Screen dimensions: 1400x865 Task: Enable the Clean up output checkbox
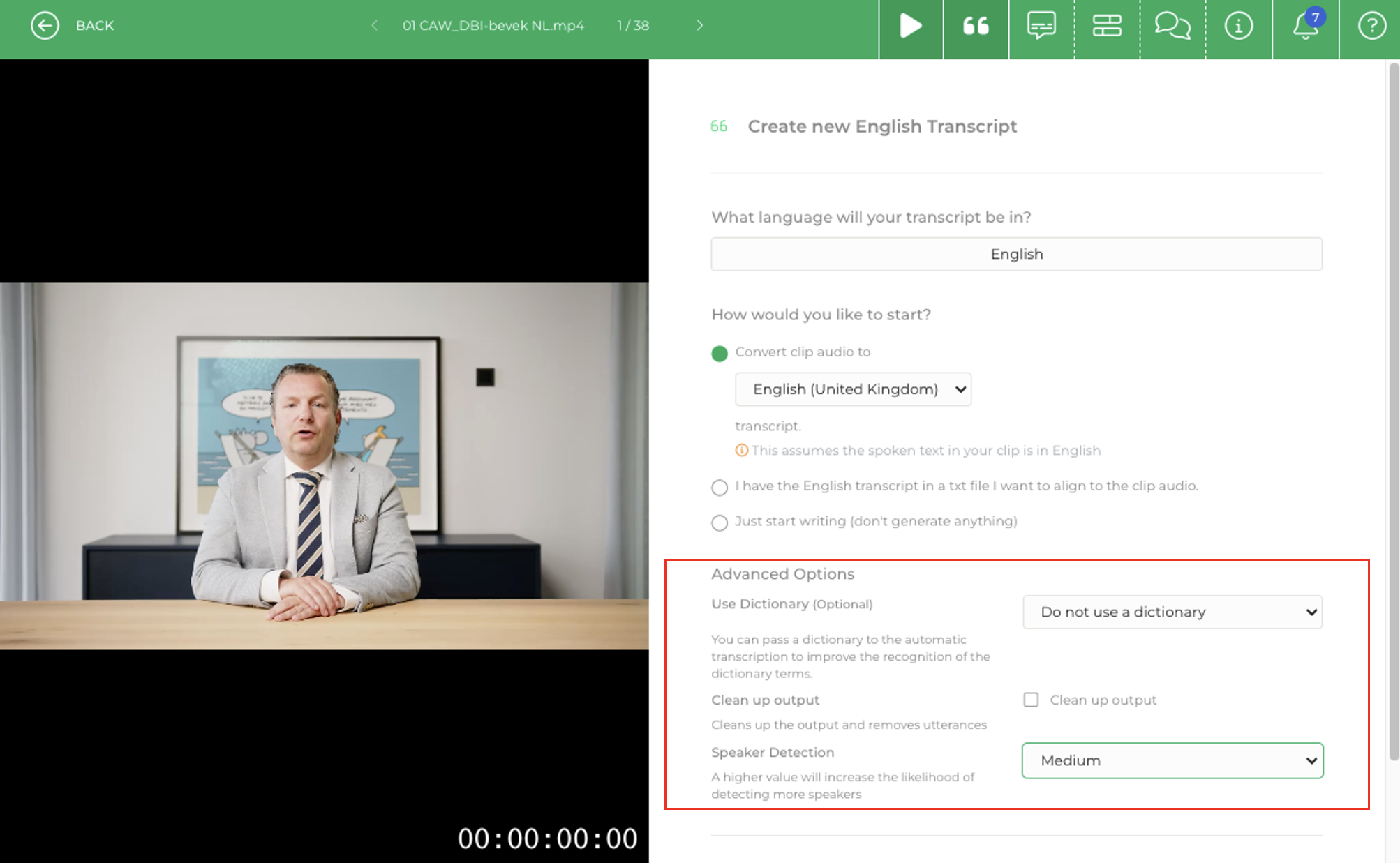[1031, 700]
